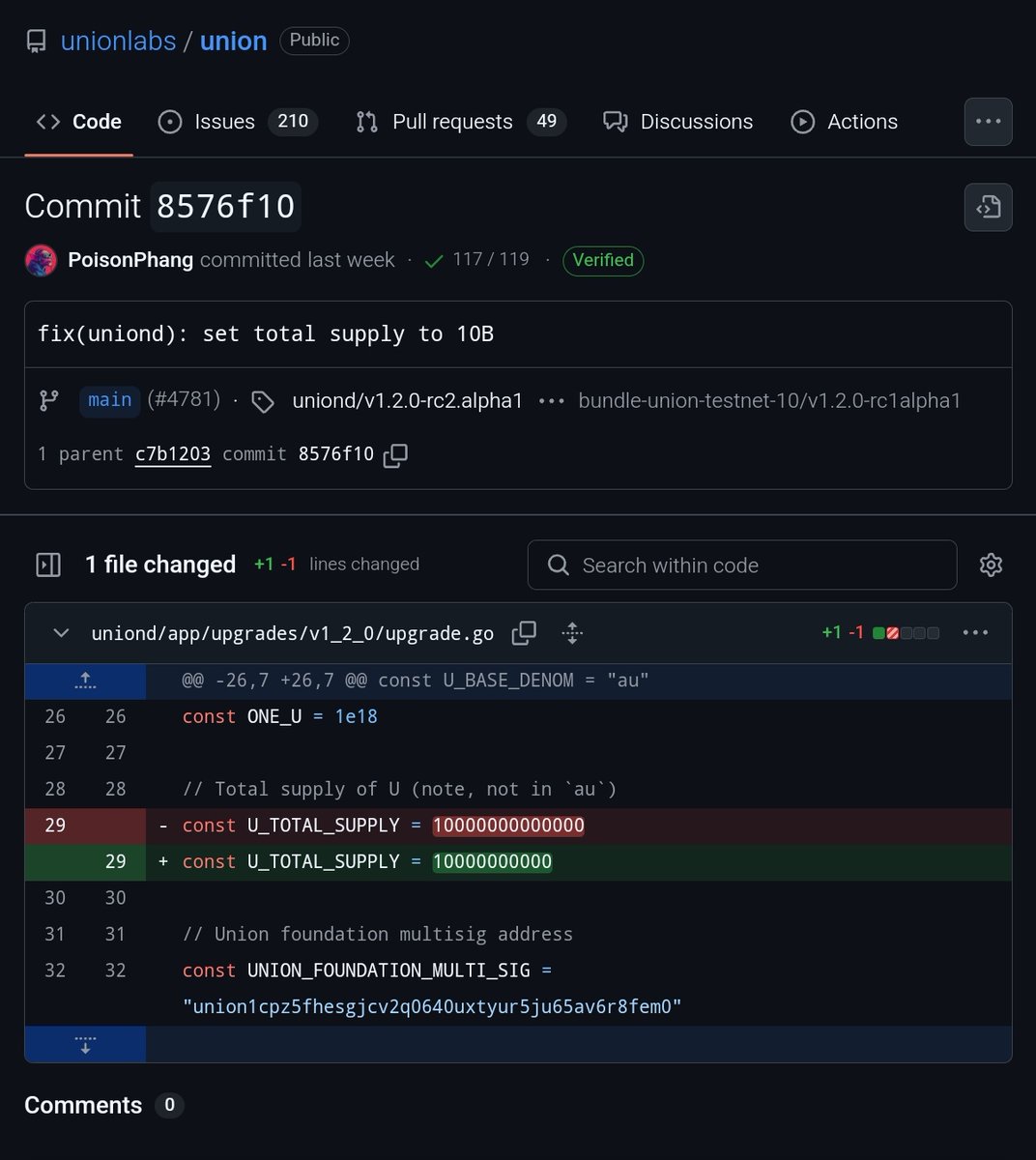Click the diffstat colored squares indicator
1036x1160 pixels.
[906, 633]
